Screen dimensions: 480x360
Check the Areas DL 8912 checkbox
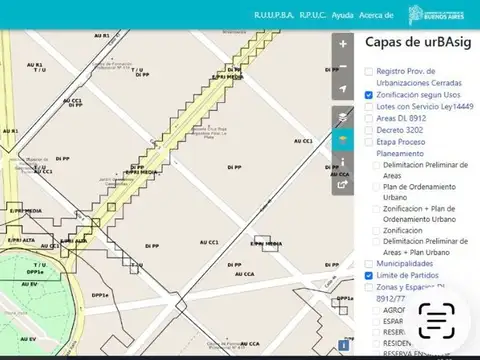[x=368, y=118]
